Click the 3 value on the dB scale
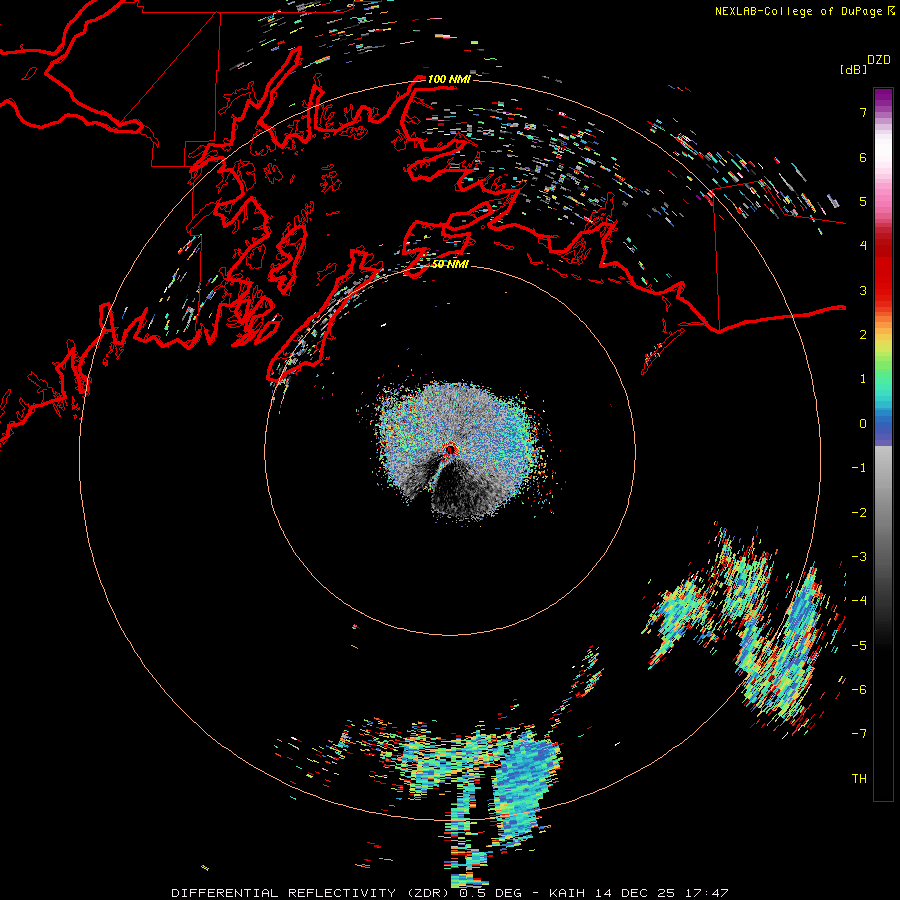The height and width of the screenshot is (900, 900). (x=863, y=290)
